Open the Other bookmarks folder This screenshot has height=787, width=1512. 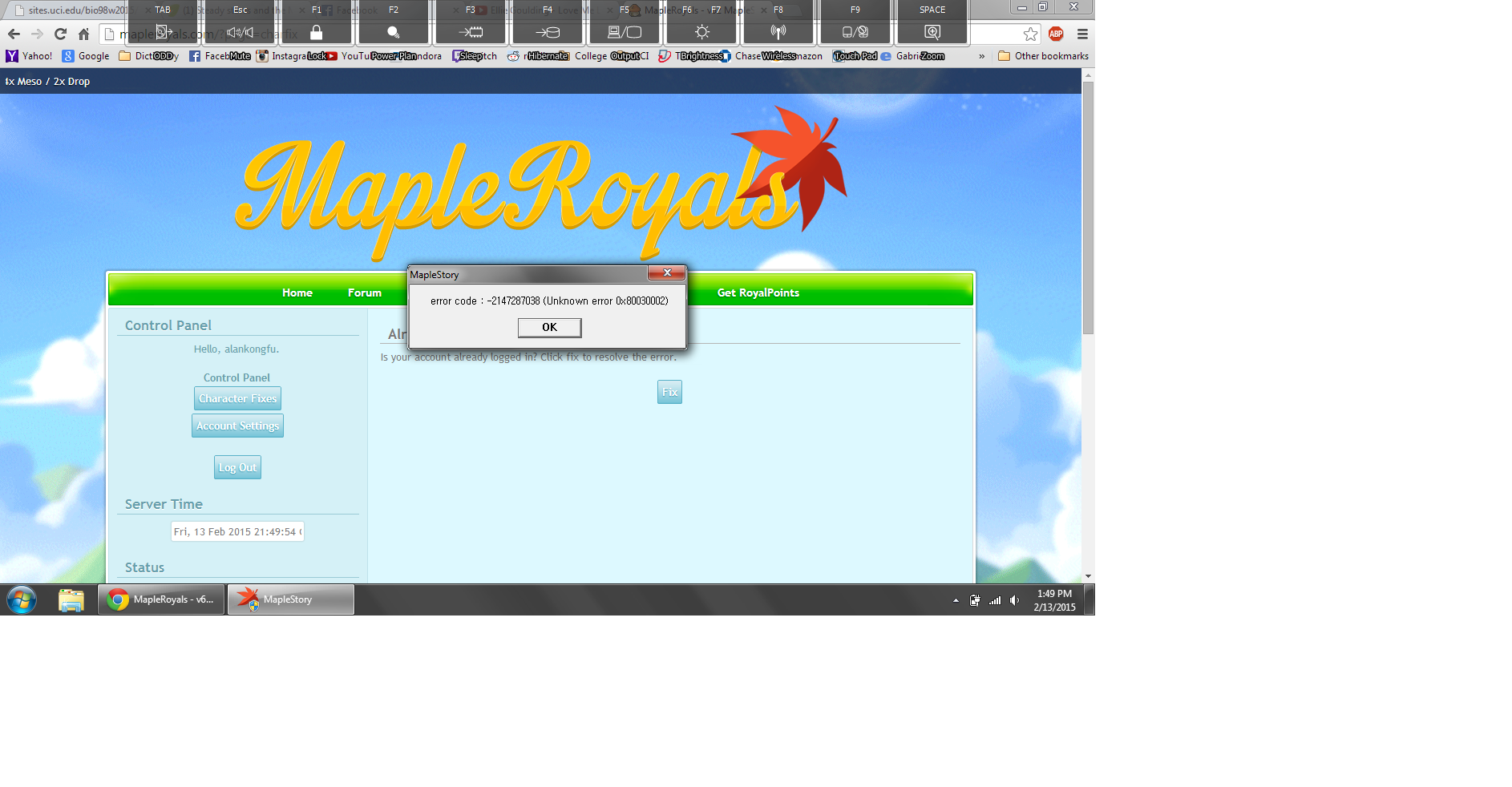(1043, 56)
